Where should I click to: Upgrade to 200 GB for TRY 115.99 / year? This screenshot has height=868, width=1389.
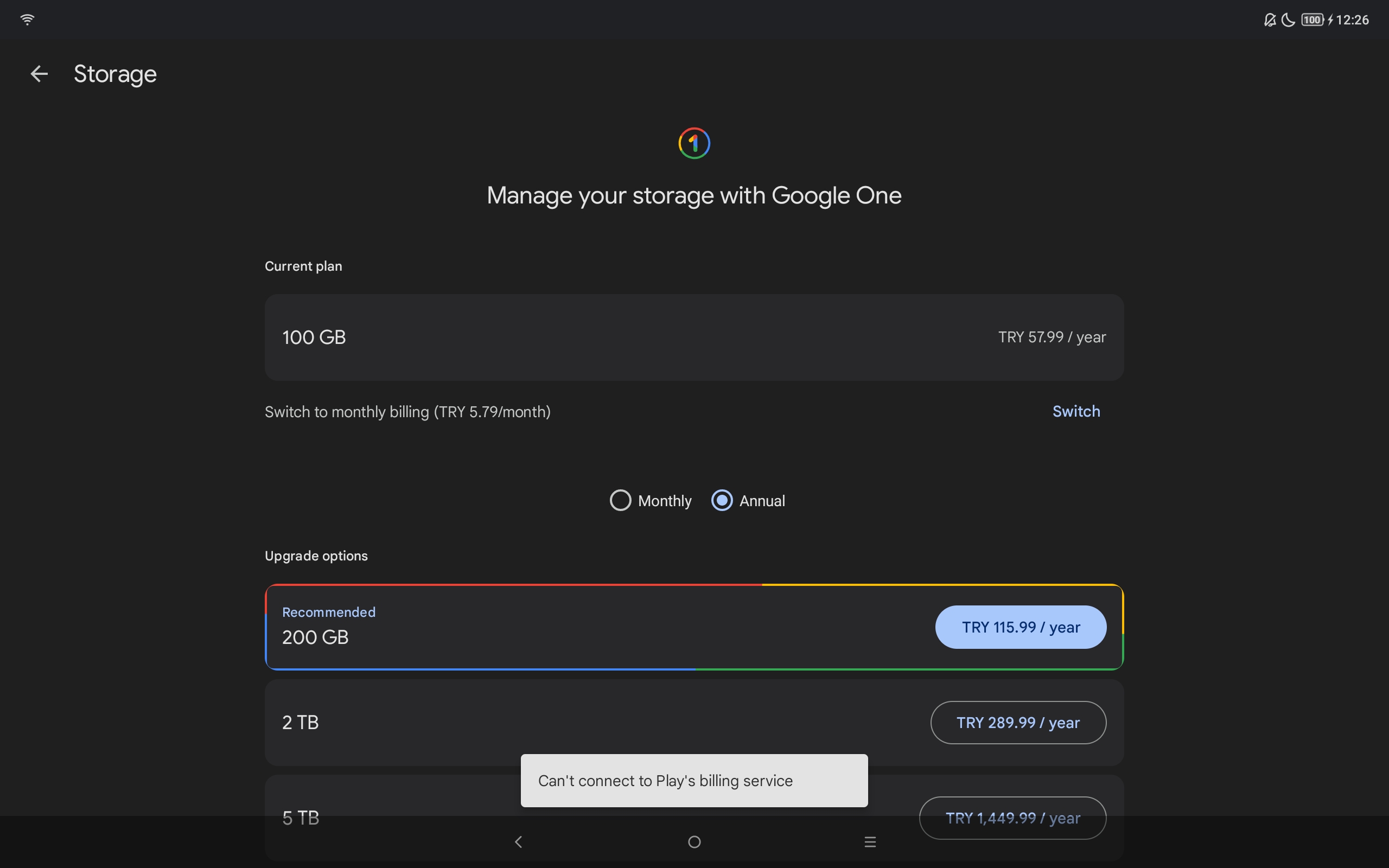tap(1021, 627)
